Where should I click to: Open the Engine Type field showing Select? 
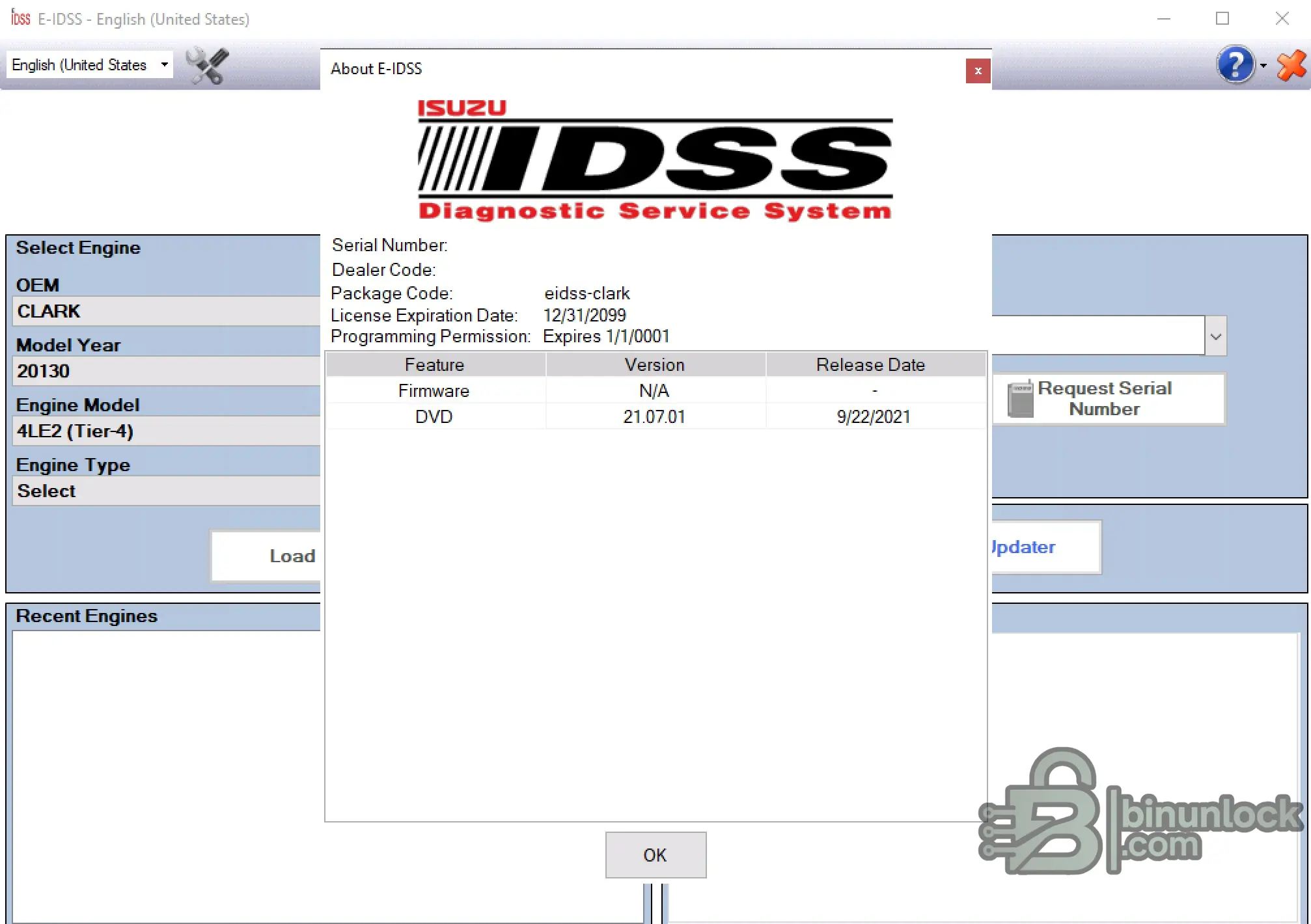pos(167,491)
